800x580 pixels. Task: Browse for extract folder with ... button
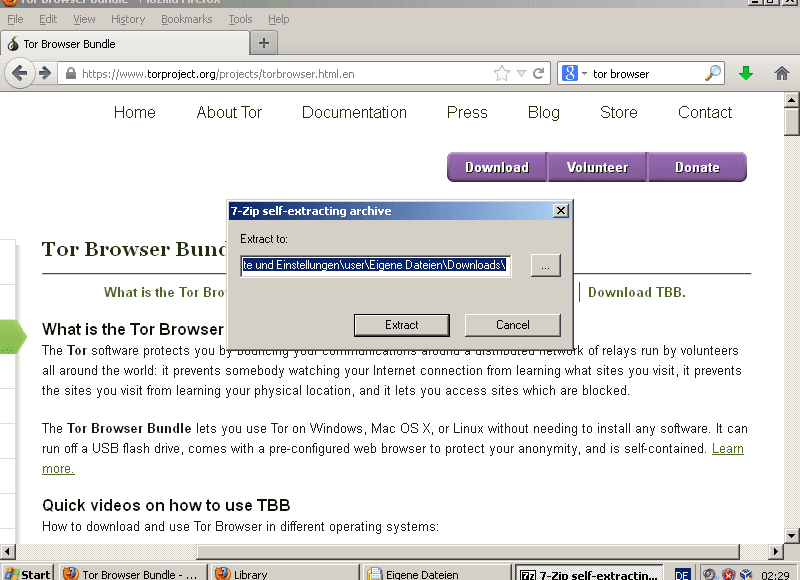click(544, 266)
